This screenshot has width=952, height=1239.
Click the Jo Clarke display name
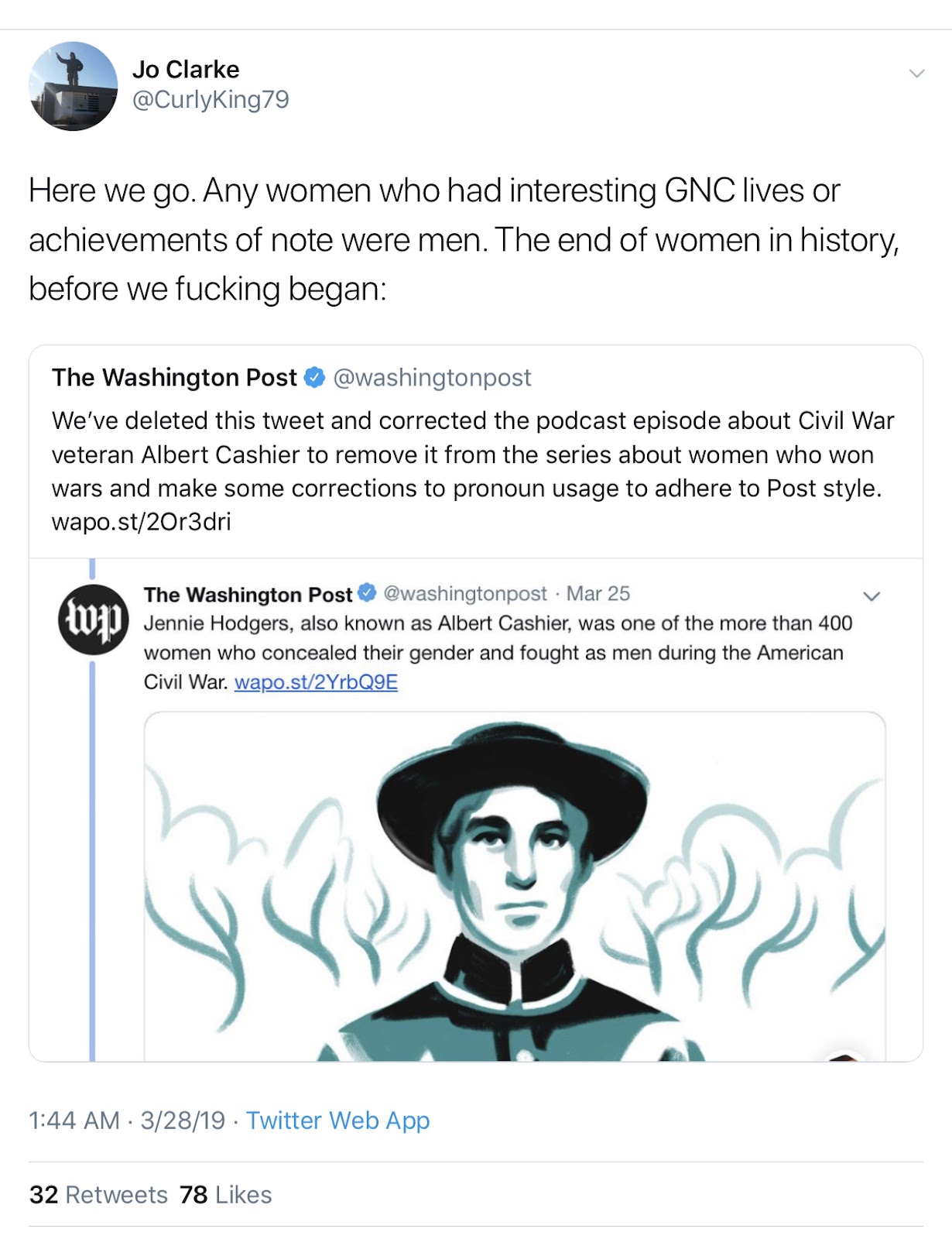pyautogui.click(x=186, y=70)
